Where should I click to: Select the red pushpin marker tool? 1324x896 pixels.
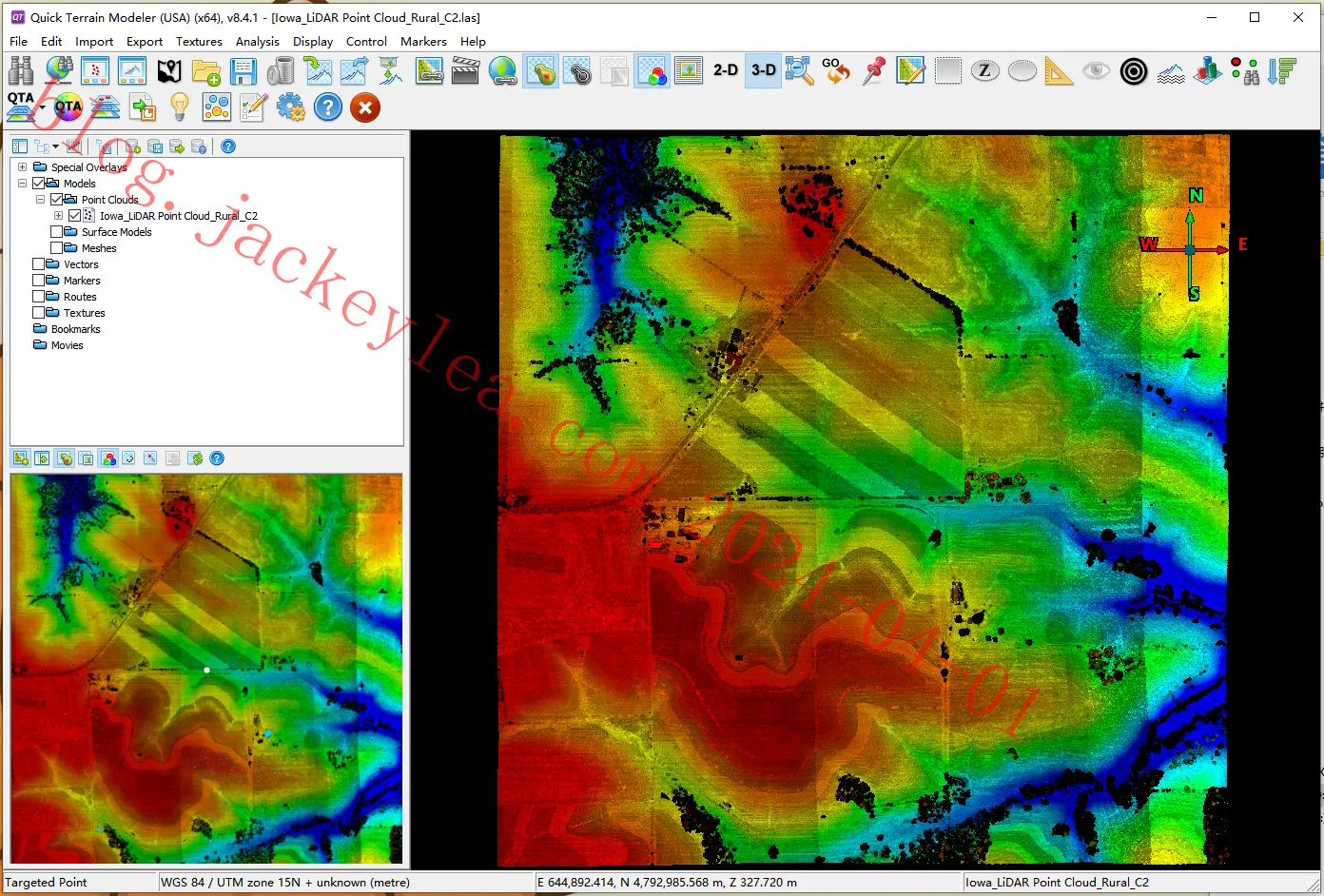coord(874,70)
